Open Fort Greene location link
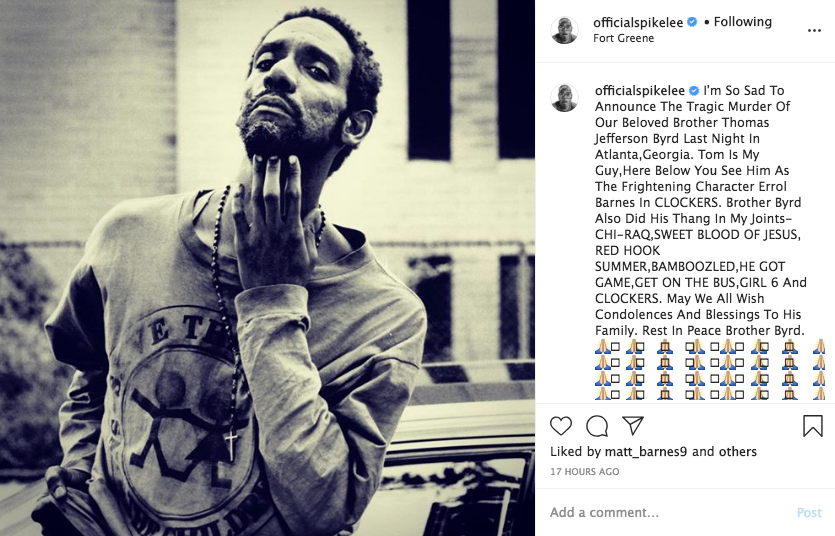 pos(624,38)
